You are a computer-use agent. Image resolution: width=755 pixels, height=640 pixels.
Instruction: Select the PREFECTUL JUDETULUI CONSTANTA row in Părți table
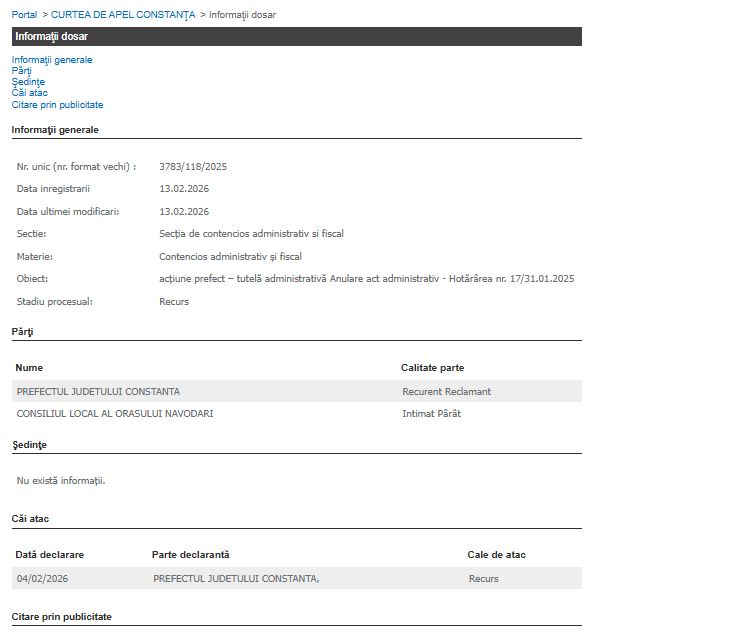coord(99,391)
